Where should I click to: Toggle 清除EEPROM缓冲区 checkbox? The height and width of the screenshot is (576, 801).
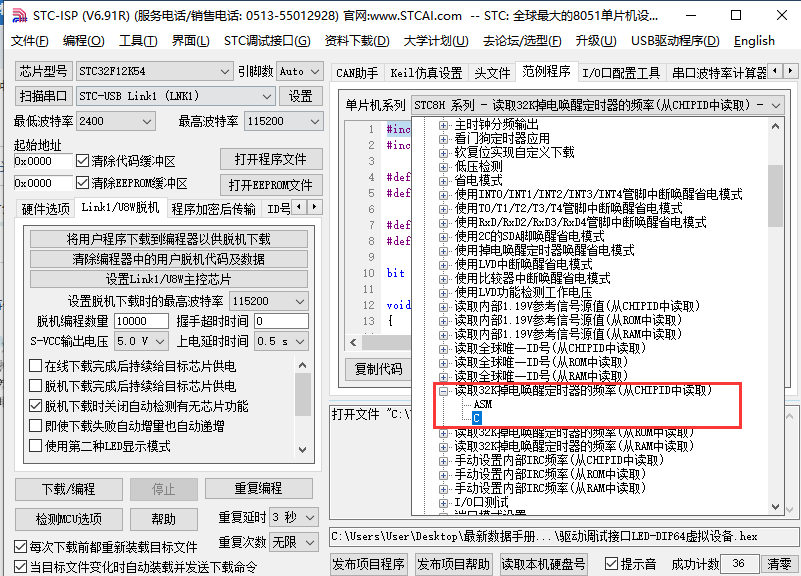82,183
